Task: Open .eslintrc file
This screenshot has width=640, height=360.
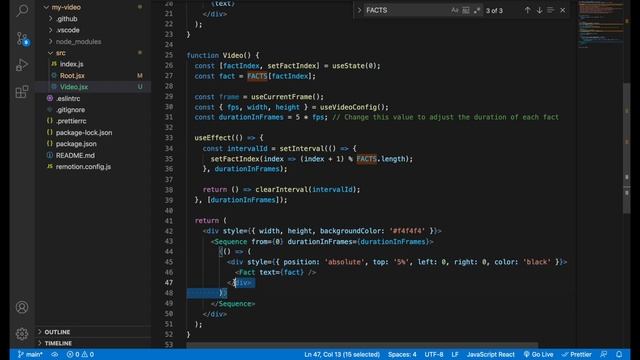Action: (x=68, y=98)
